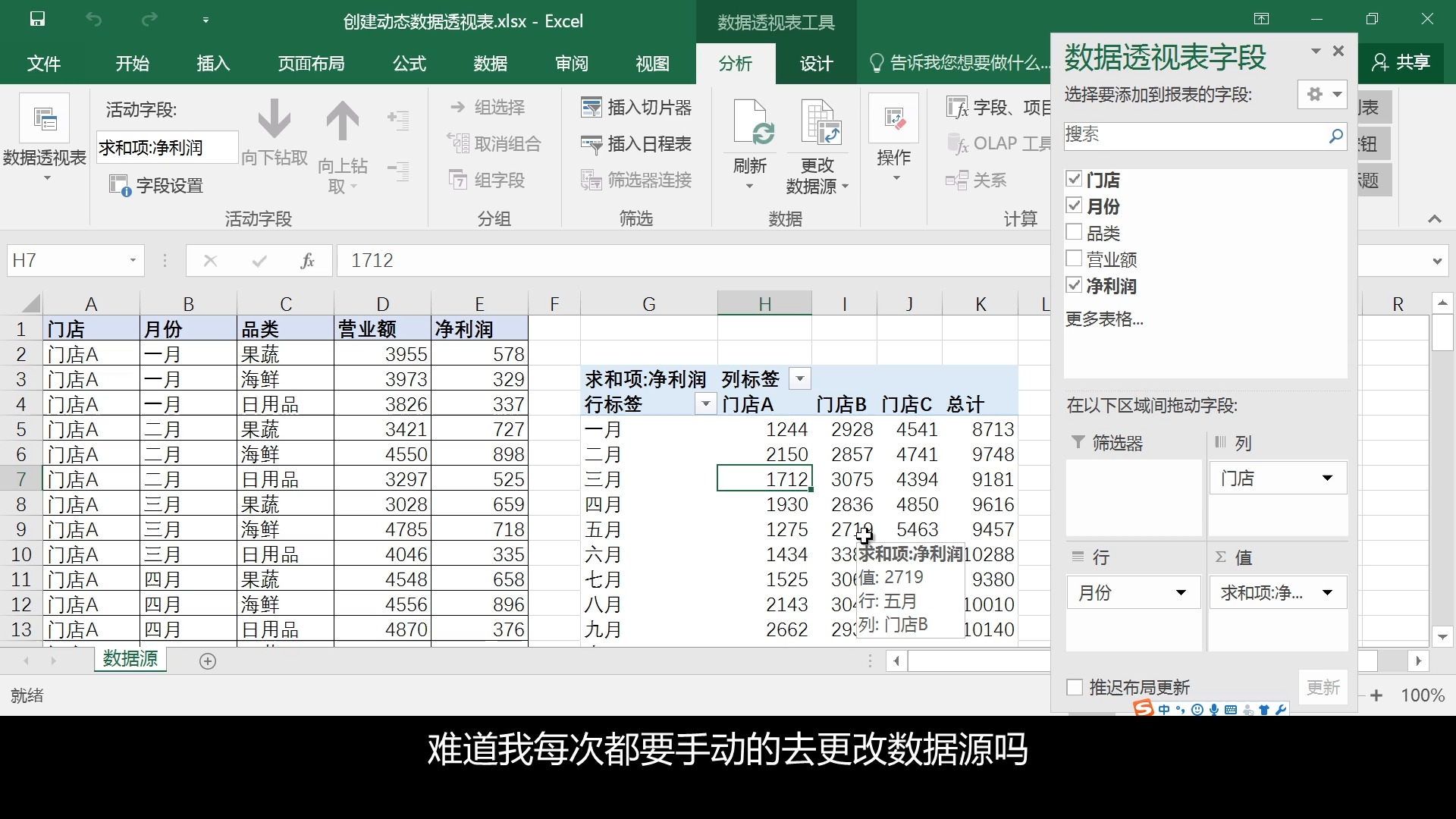Check 推迟布局更新 at panel bottom
Image resolution: width=1456 pixels, height=819 pixels.
click(x=1075, y=687)
